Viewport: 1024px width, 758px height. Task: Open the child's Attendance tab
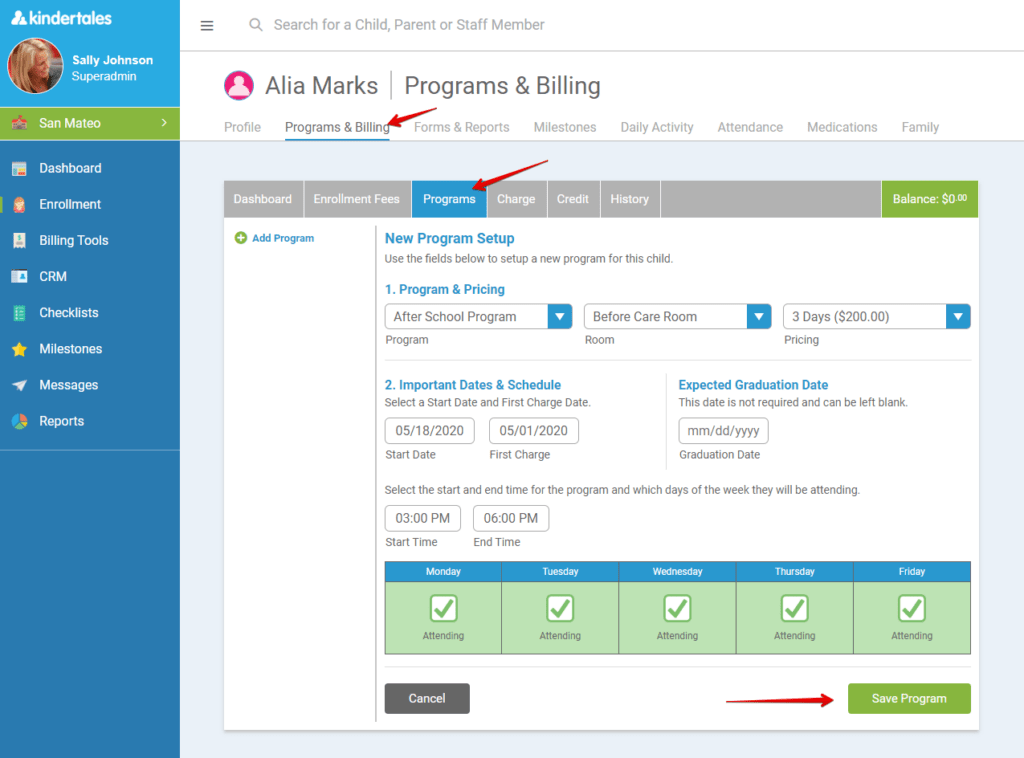(750, 127)
